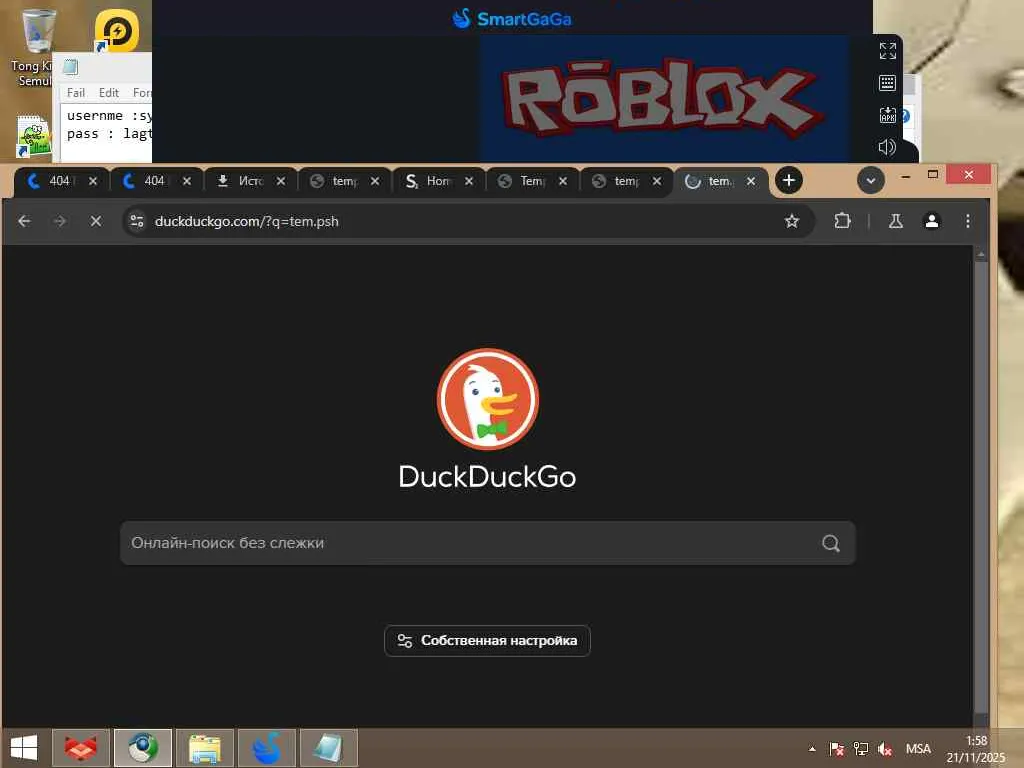Close the active loading tem tab
Image resolution: width=1024 pixels, height=768 pixels.
[x=751, y=181]
